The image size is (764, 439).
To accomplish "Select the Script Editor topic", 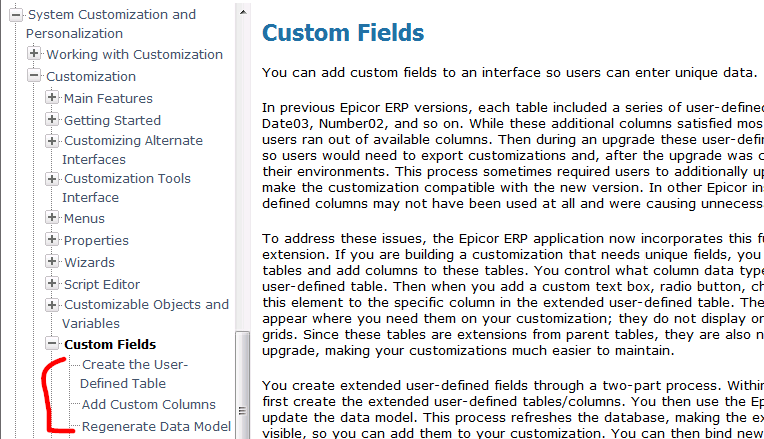I will coord(102,284).
